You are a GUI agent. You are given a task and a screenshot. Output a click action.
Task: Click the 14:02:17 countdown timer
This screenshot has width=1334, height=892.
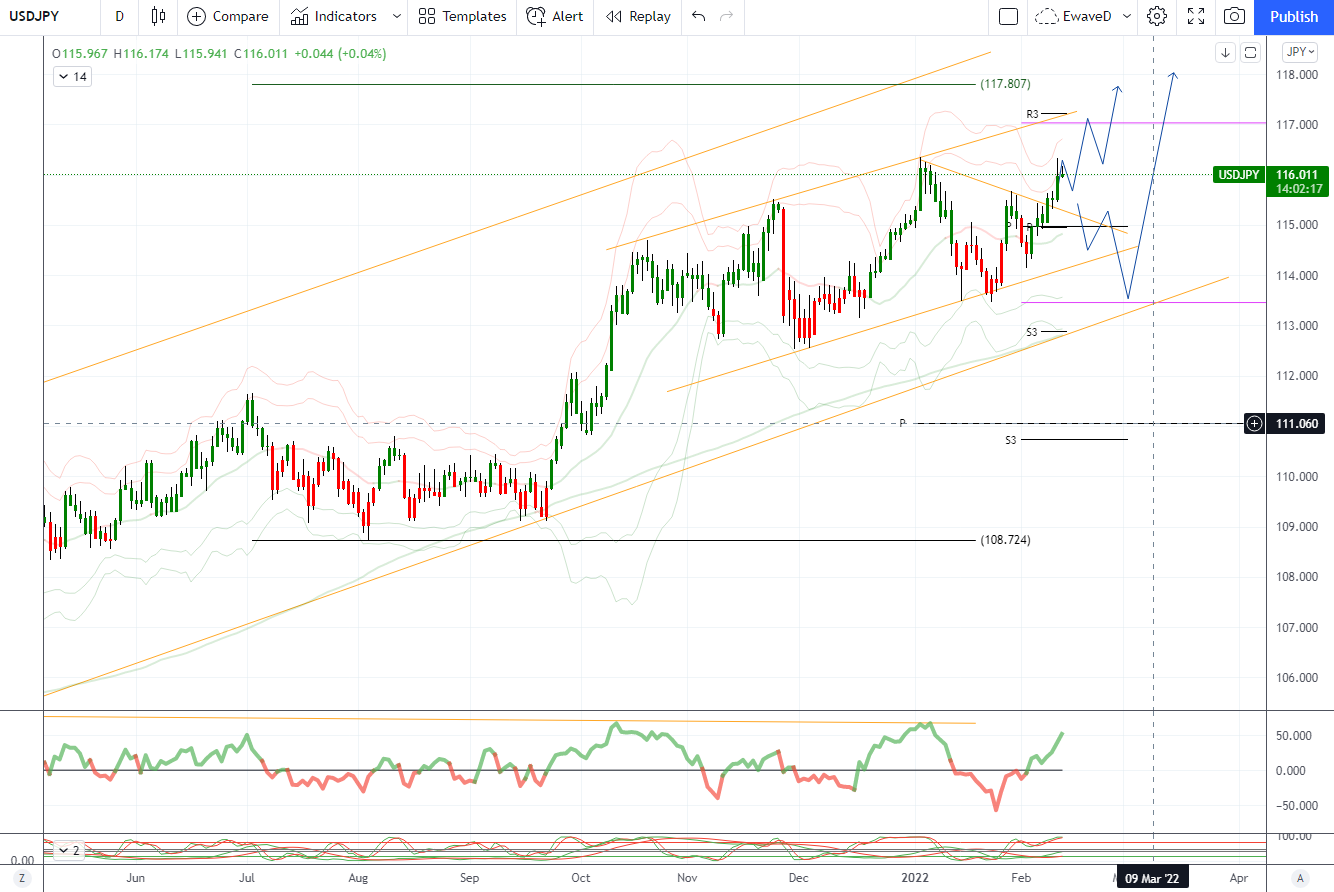pyautogui.click(x=1297, y=189)
